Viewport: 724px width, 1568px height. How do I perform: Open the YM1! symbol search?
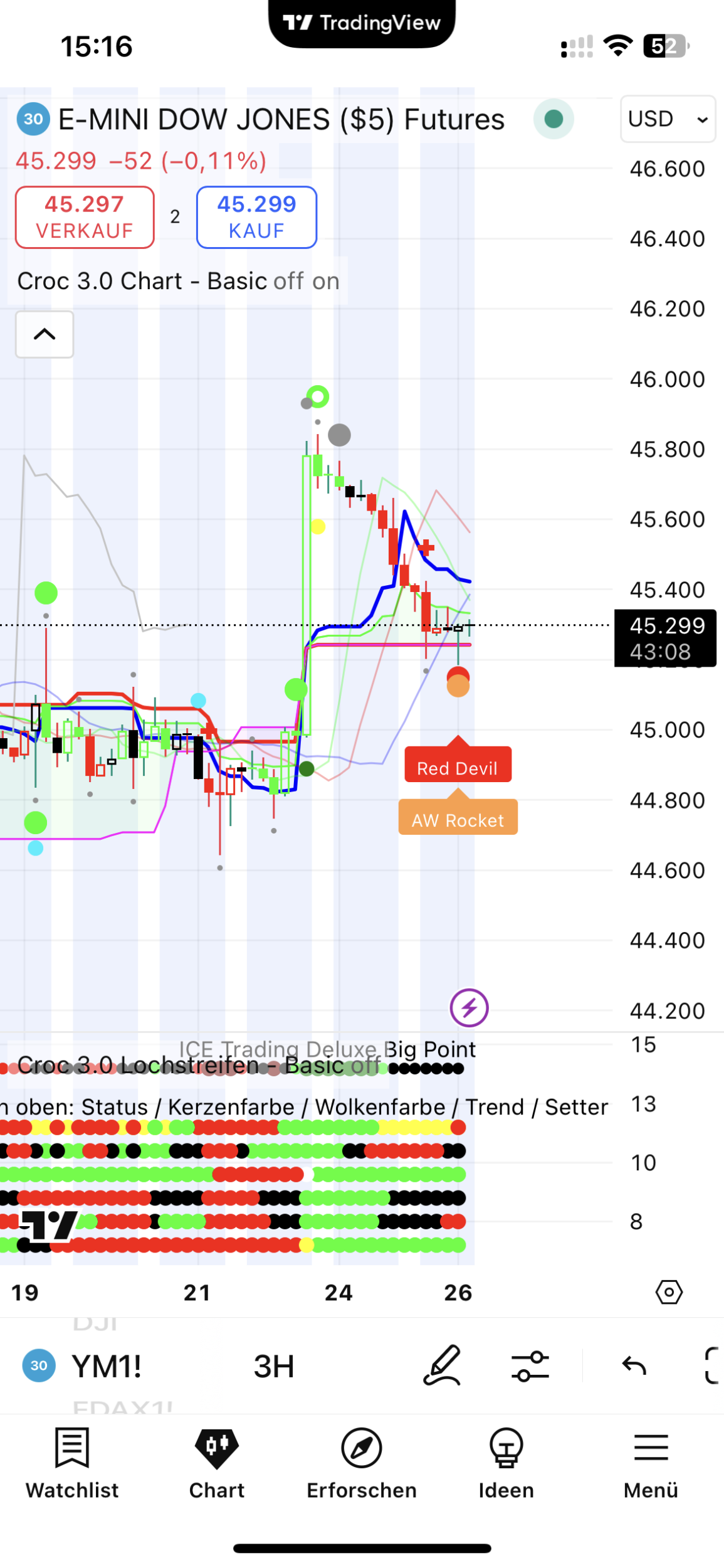(107, 1366)
